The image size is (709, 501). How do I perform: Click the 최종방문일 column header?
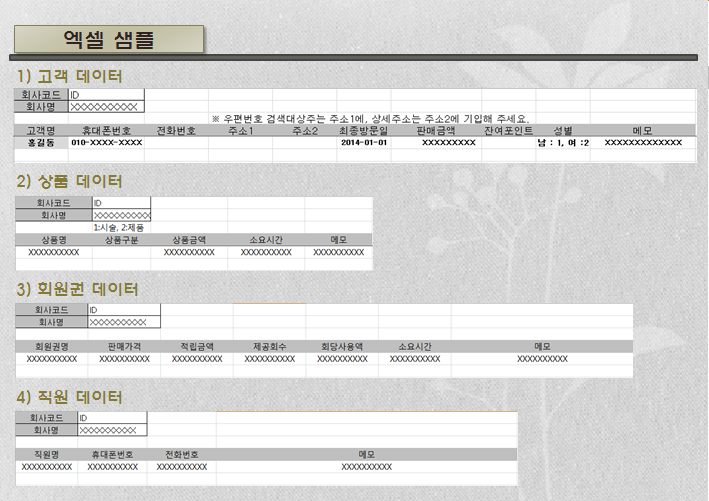(x=364, y=130)
